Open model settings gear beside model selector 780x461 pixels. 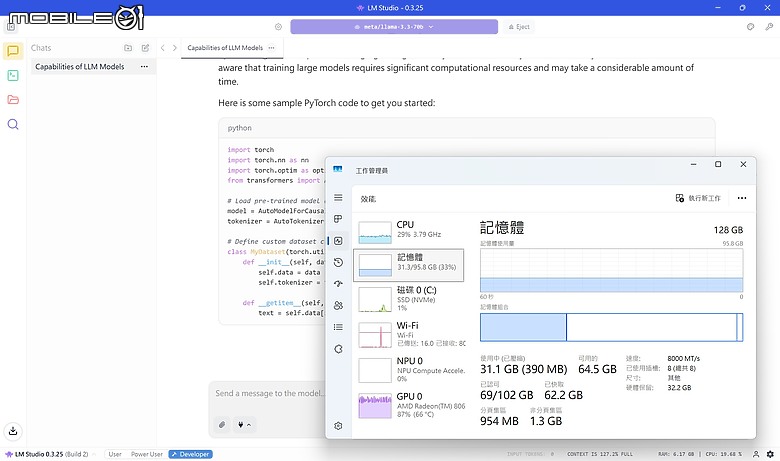coord(278,27)
